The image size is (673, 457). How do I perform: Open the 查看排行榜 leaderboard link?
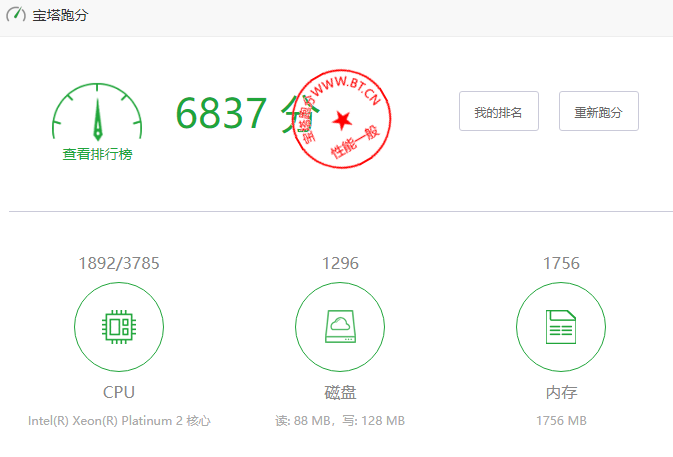[x=97, y=154]
